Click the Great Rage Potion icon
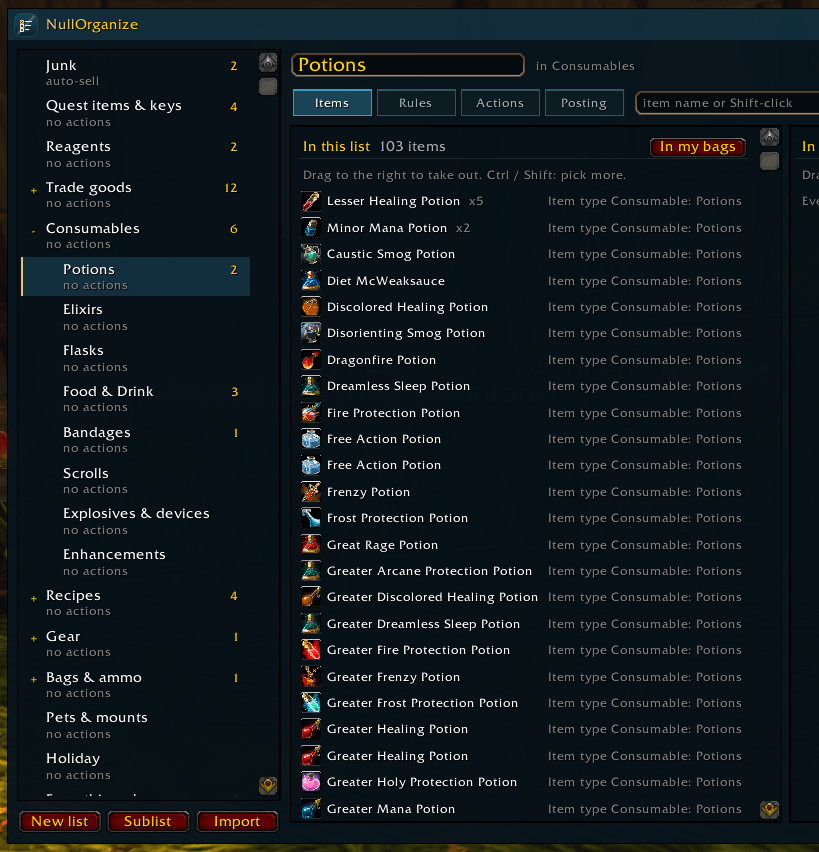The image size is (819, 852). tap(311, 544)
